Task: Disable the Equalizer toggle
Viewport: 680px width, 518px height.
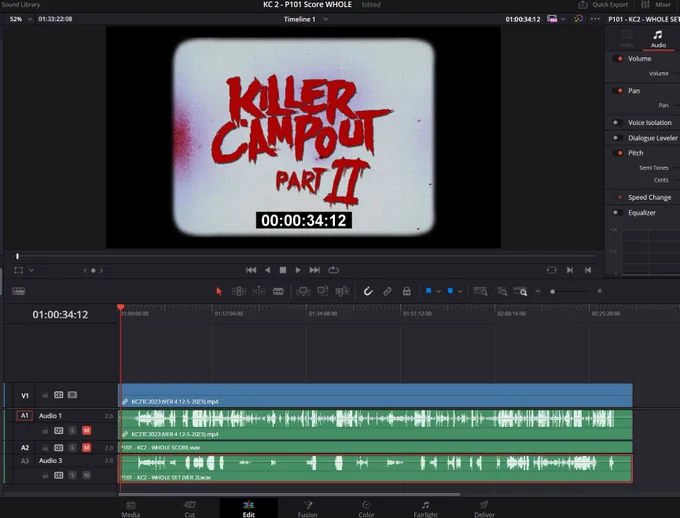Action: 617,213
